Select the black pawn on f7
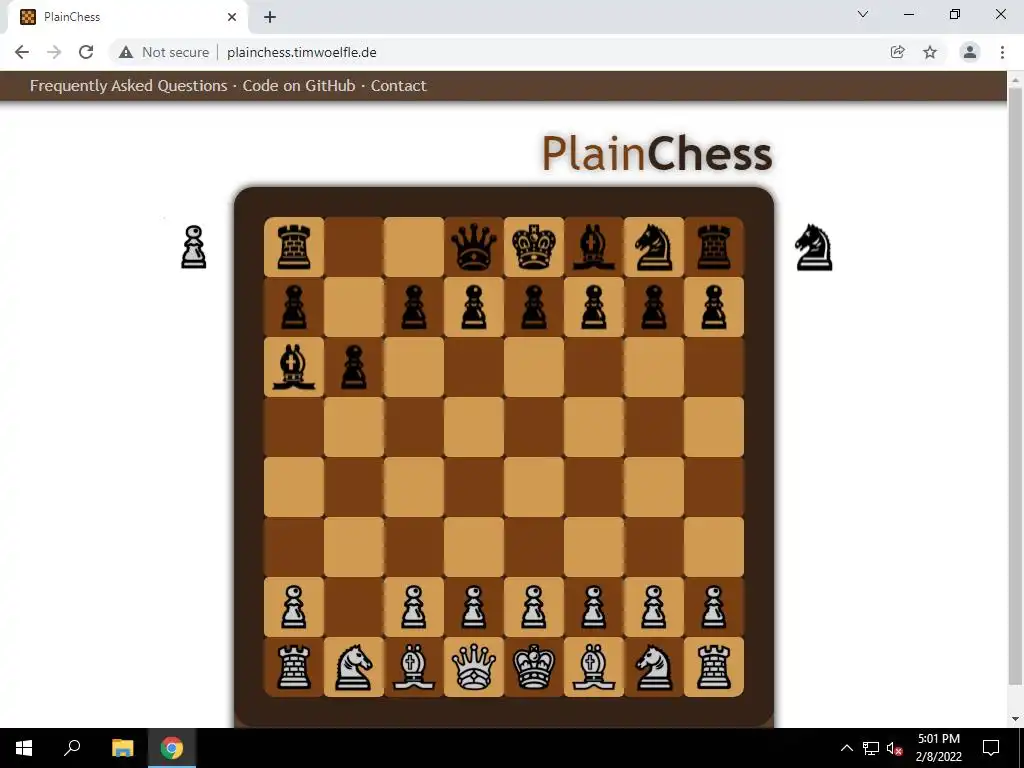Image resolution: width=1024 pixels, height=768 pixels. pos(594,307)
